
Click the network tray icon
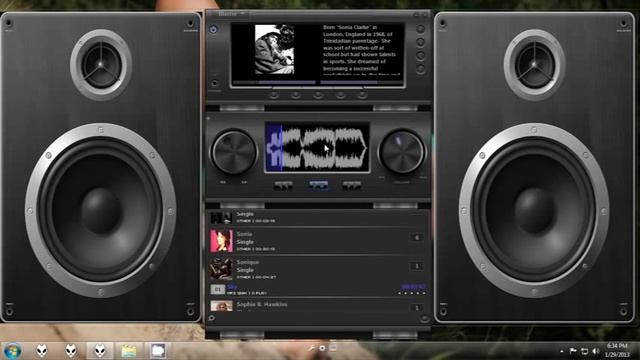584,351
